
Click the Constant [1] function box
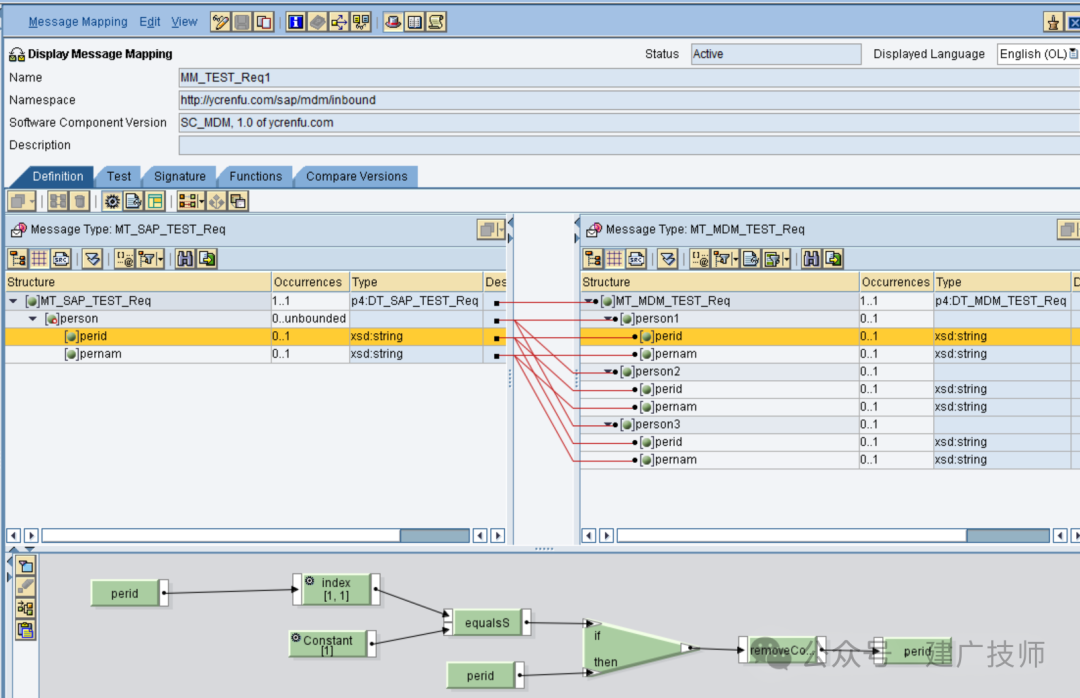pos(328,644)
